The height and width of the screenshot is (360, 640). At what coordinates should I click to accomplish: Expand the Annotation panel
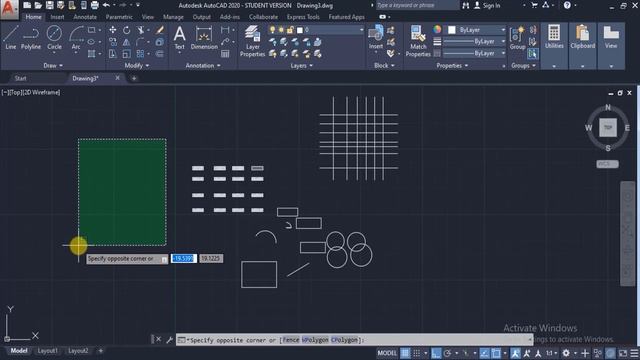click(x=203, y=65)
